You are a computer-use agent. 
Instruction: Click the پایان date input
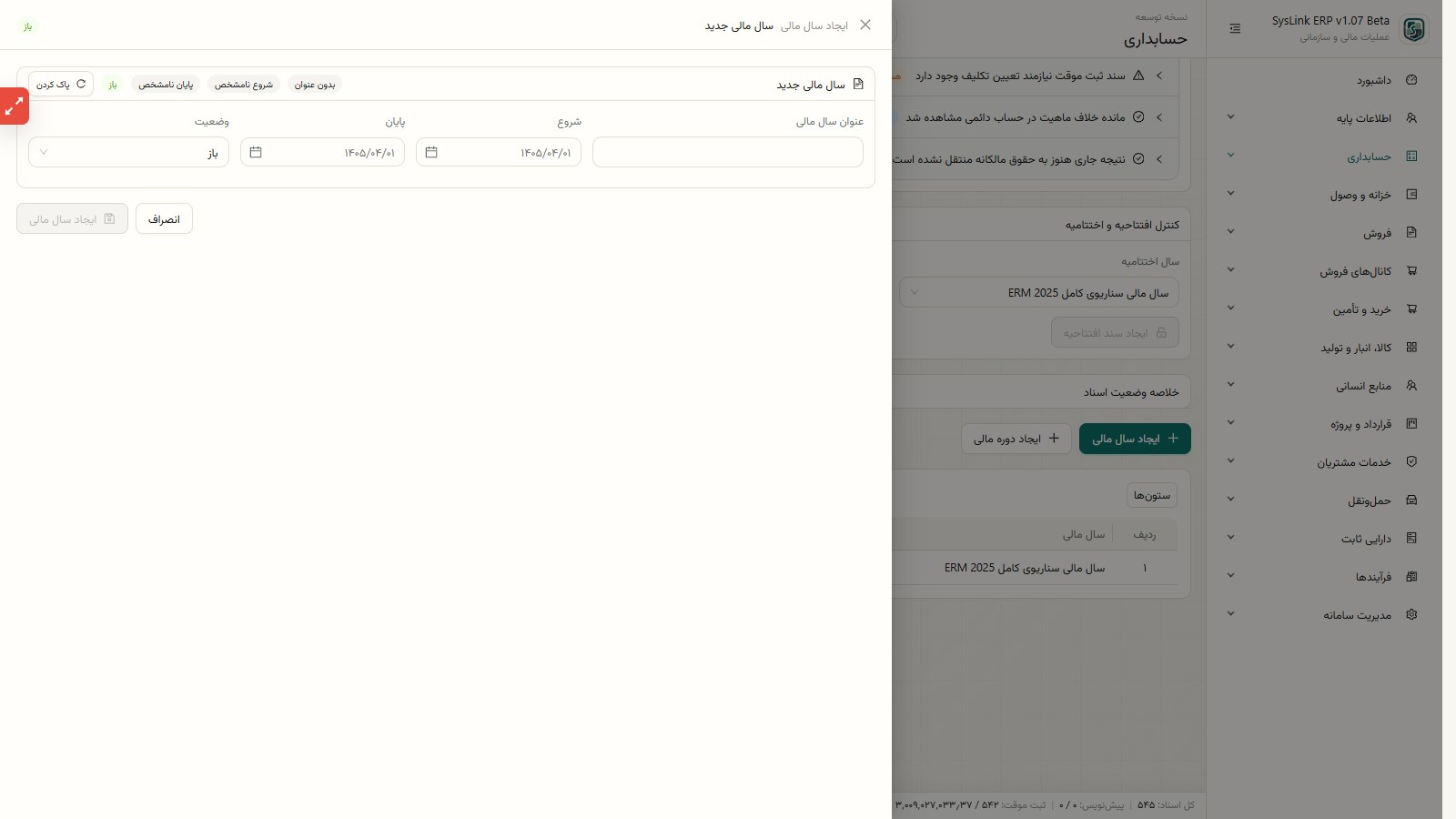pyautogui.click(x=322, y=152)
